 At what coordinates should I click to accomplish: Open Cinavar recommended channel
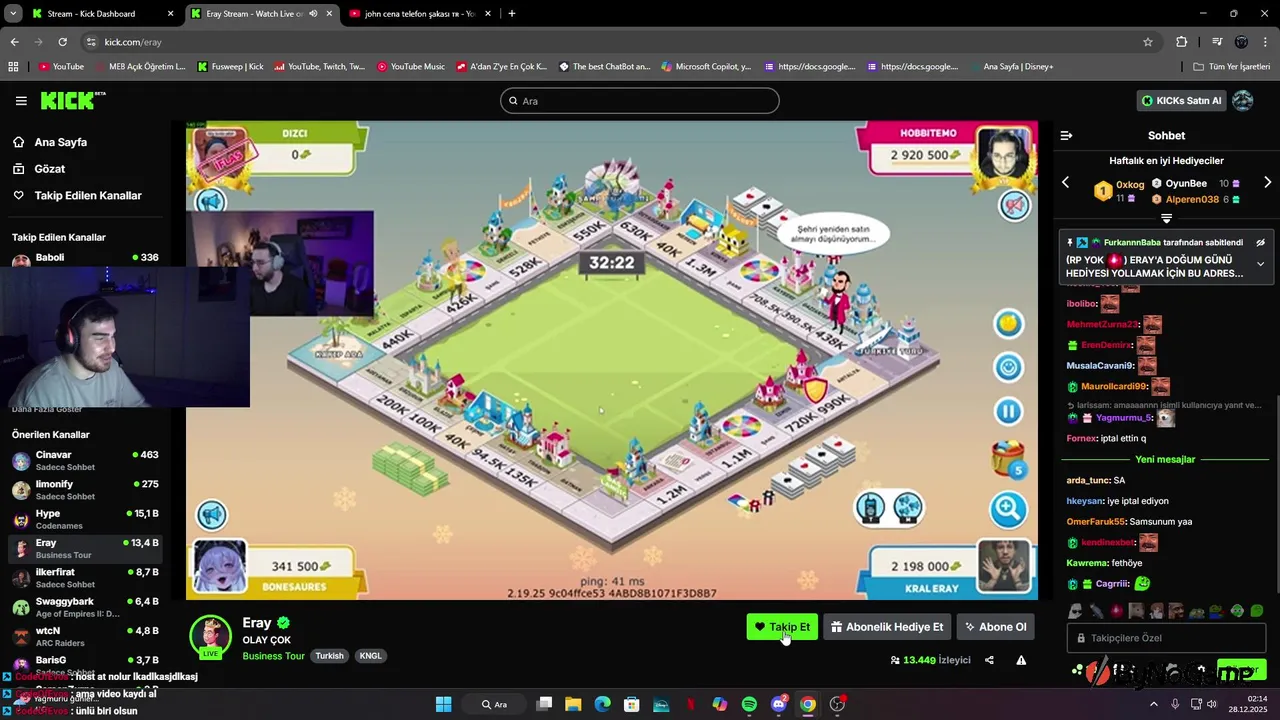(x=85, y=460)
